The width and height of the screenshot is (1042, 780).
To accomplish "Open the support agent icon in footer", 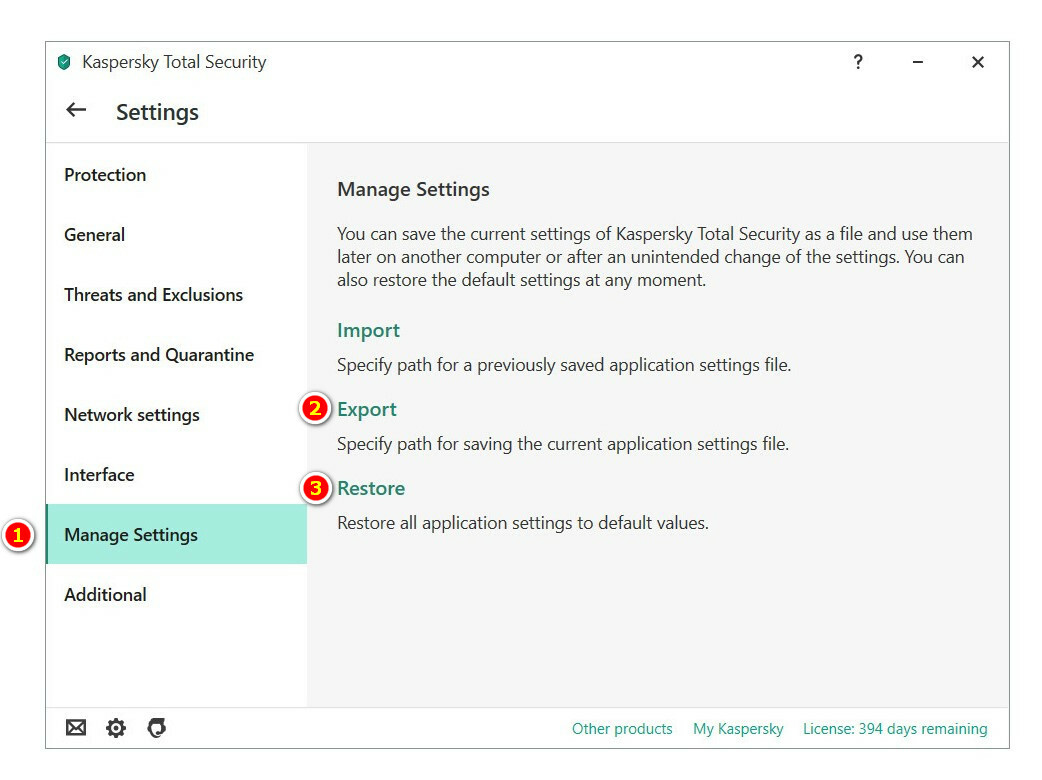I will coord(156,728).
